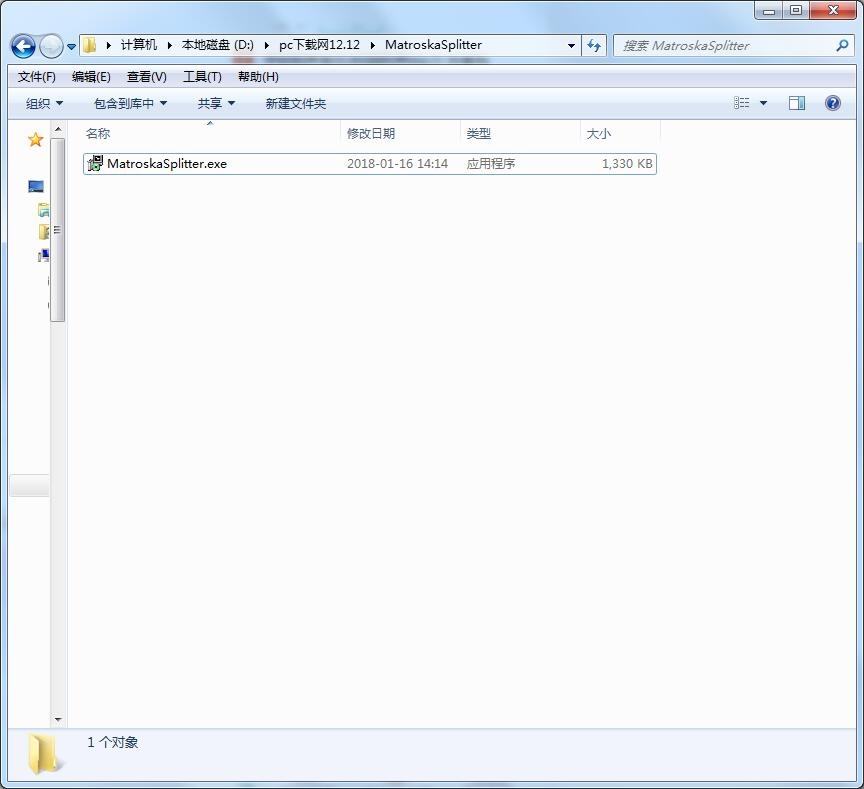Open the 文件(F) menu

(x=37, y=77)
